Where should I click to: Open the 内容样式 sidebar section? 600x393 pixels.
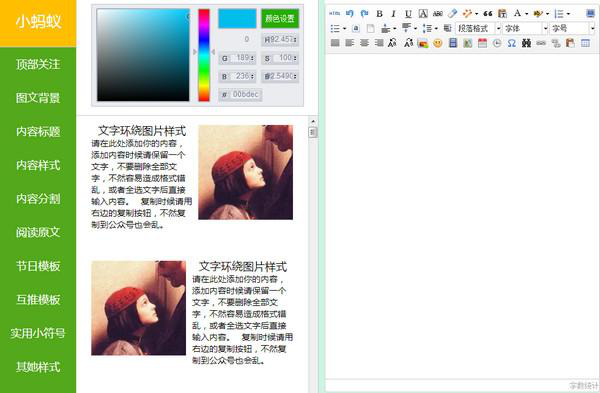pyautogui.click(x=38, y=165)
